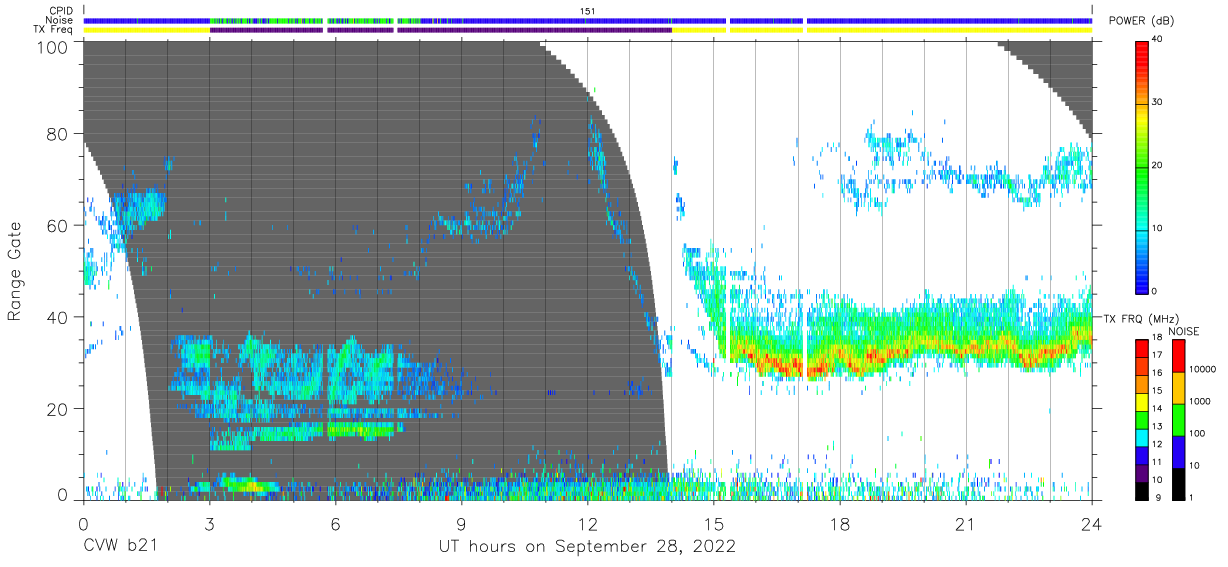The height and width of the screenshot is (567, 1228).
Task: Click the POWER scale label '30'
Action: tap(1159, 103)
